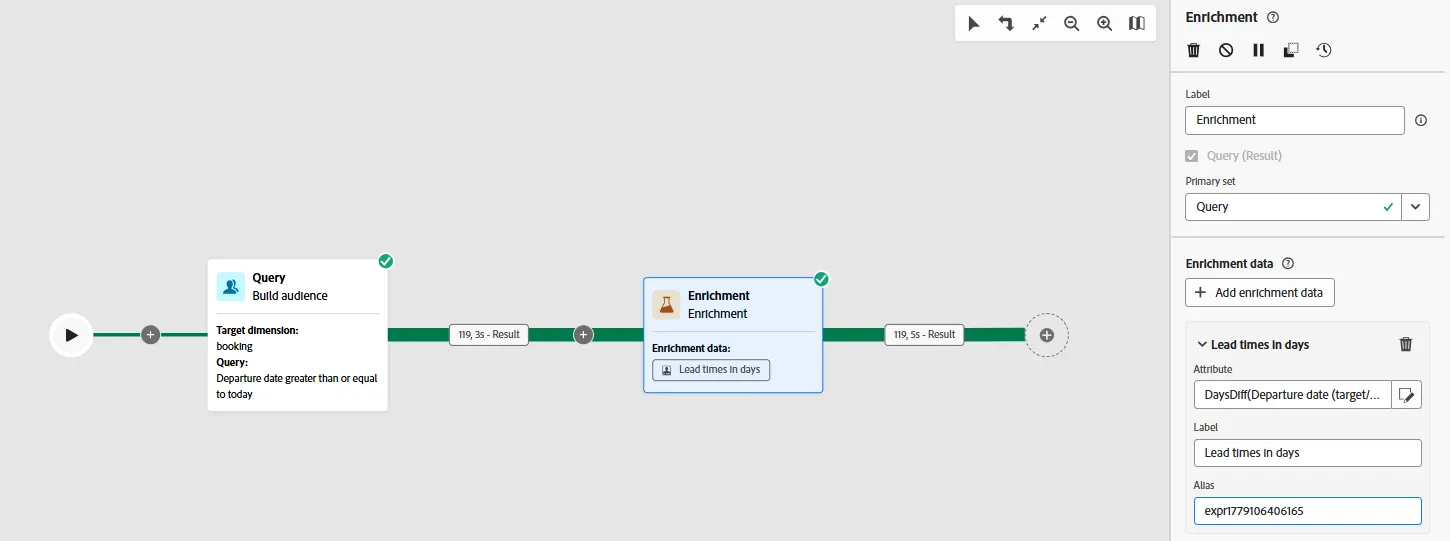Click the copy/duplicate activity icon
Viewport: 1450px width, 541px height.
1291,50
